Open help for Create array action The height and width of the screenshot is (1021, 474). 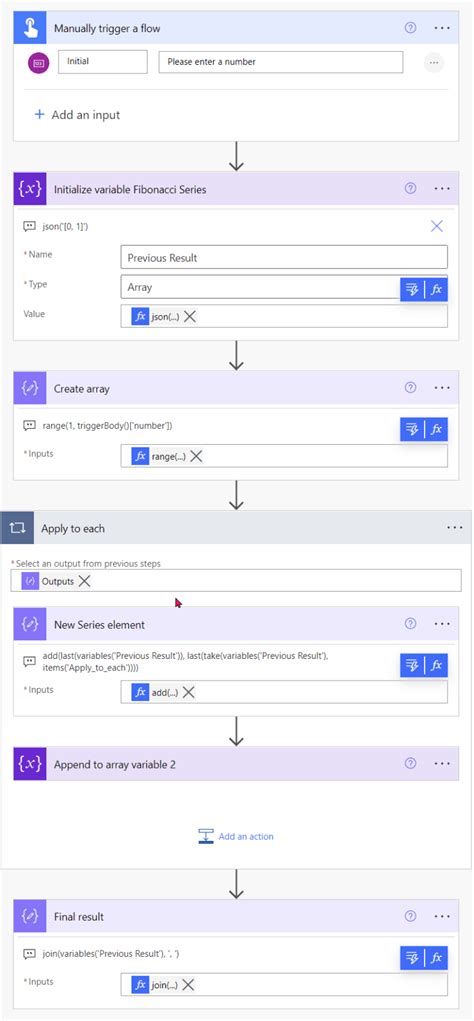coord(410,387)
